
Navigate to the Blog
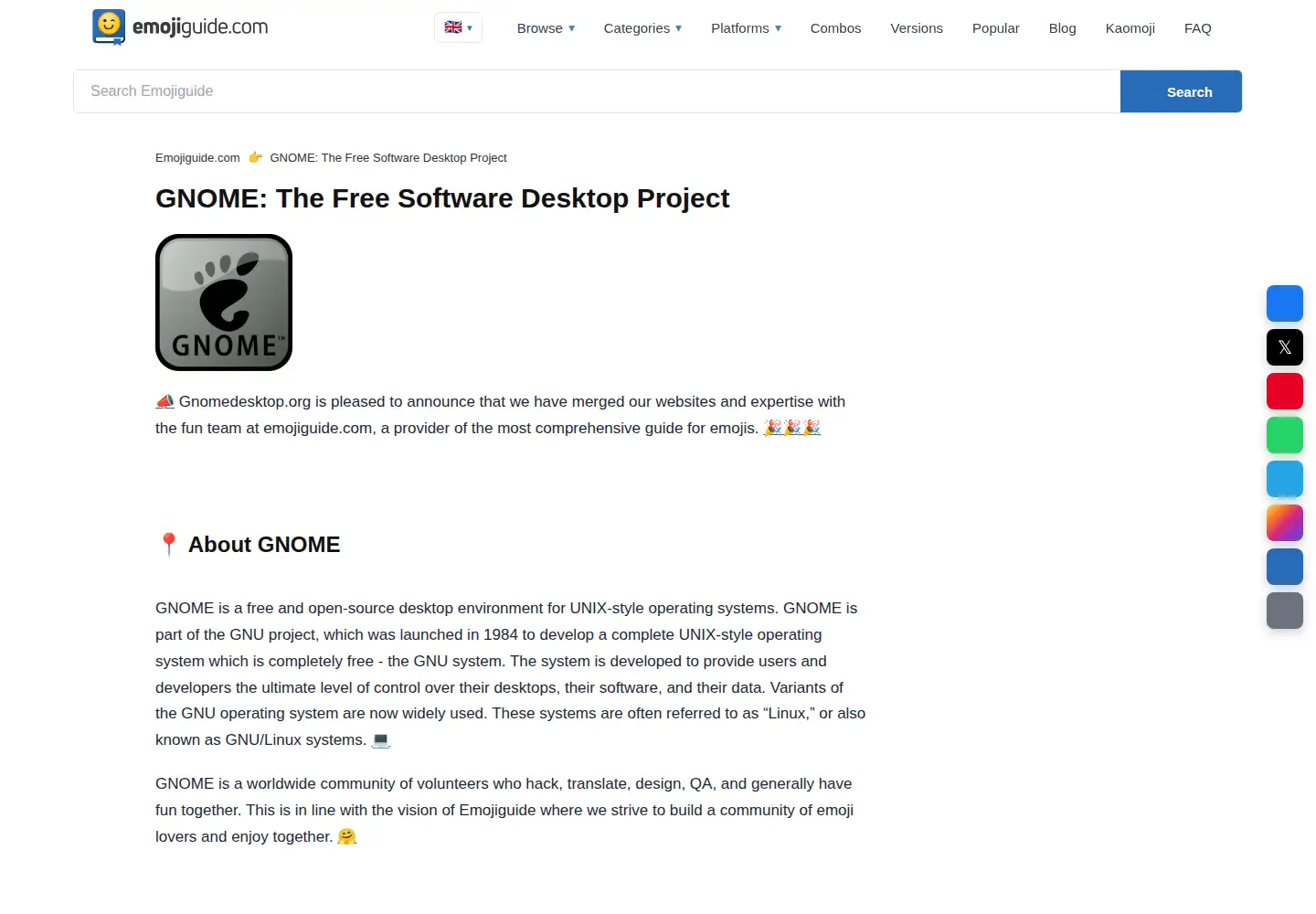1062,28
